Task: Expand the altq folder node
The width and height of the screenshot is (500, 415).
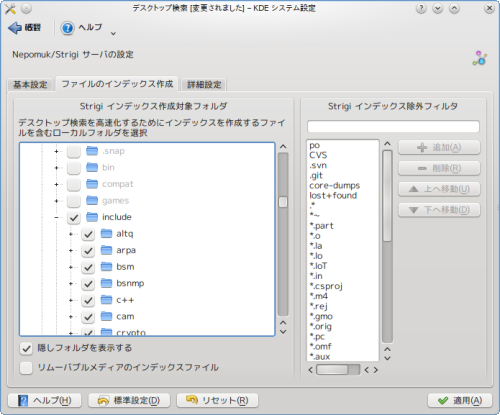Action: pos(71,234)
